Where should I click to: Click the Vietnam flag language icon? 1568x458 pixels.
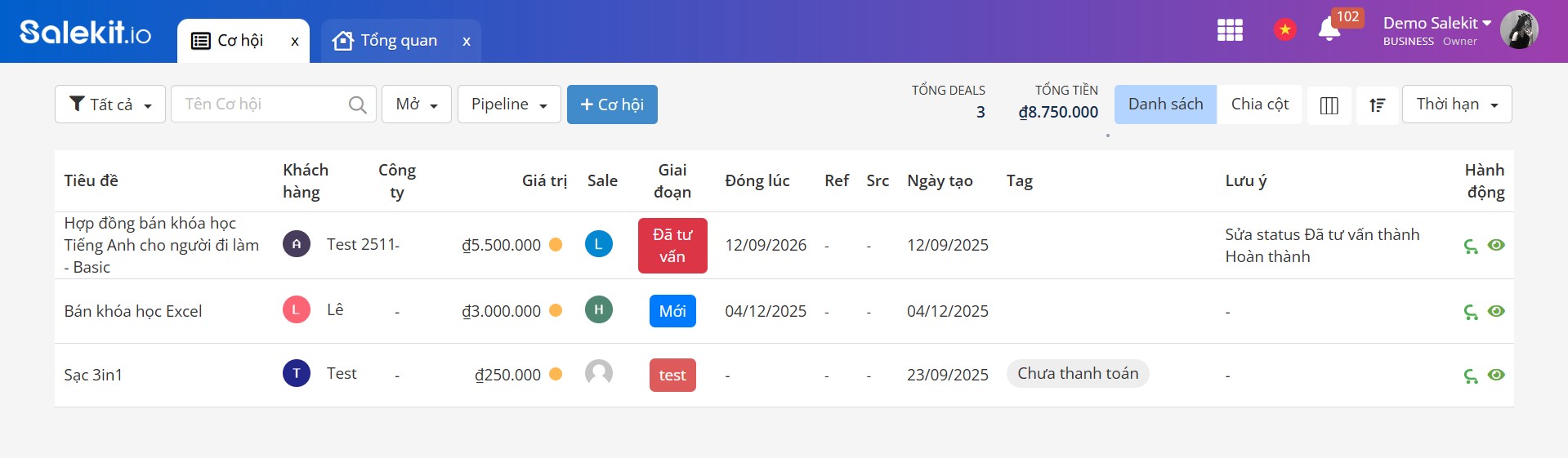[1284, 30]
